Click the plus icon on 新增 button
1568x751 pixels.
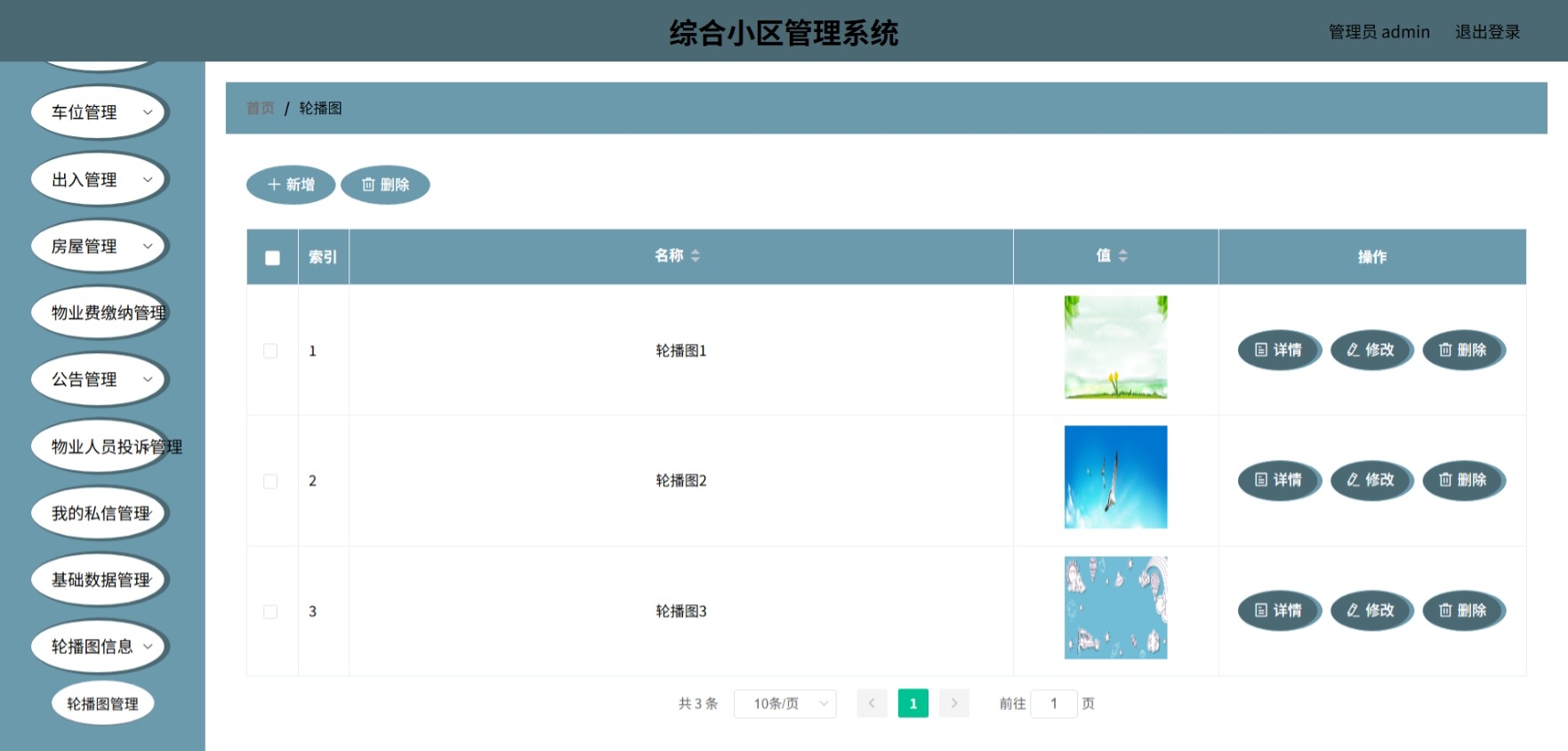coord(274,185)
